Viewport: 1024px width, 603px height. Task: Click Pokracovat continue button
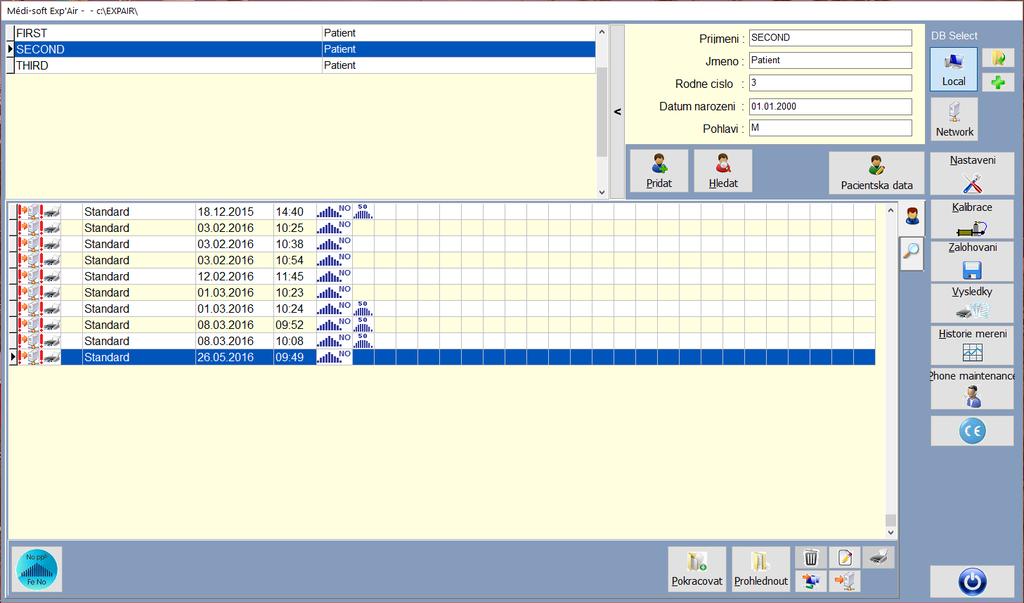697,570
